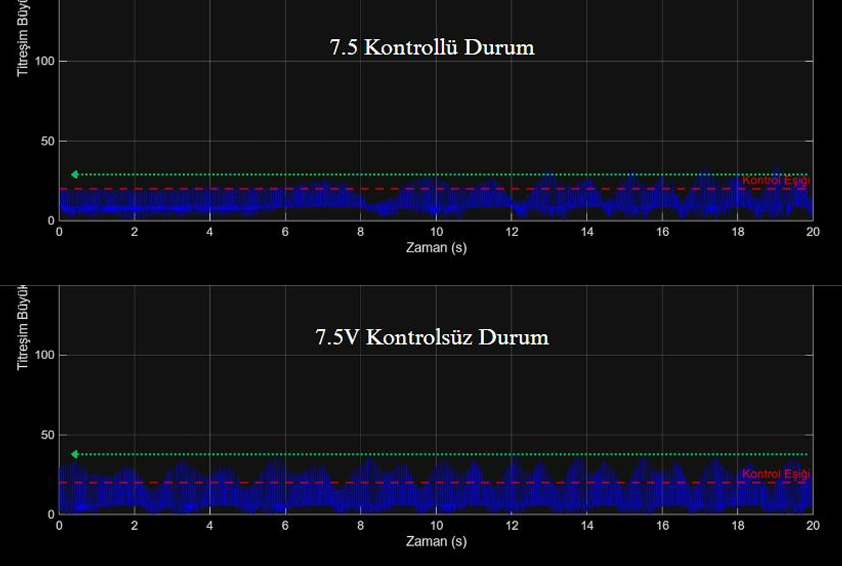Click the red "Kontrol Eşiği" label in top plot
The height and width of the screenshot is (566, 842).
point(775,181)
